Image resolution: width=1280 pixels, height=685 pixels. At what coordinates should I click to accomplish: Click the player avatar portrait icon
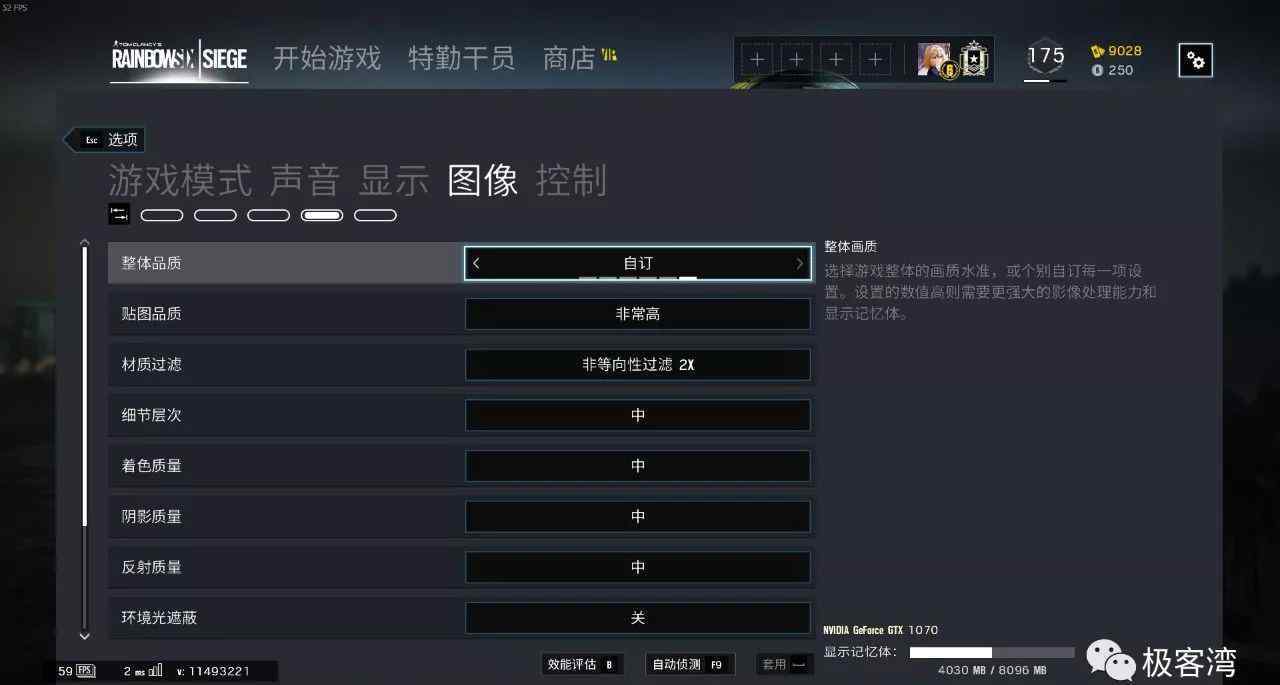point(934,60)
